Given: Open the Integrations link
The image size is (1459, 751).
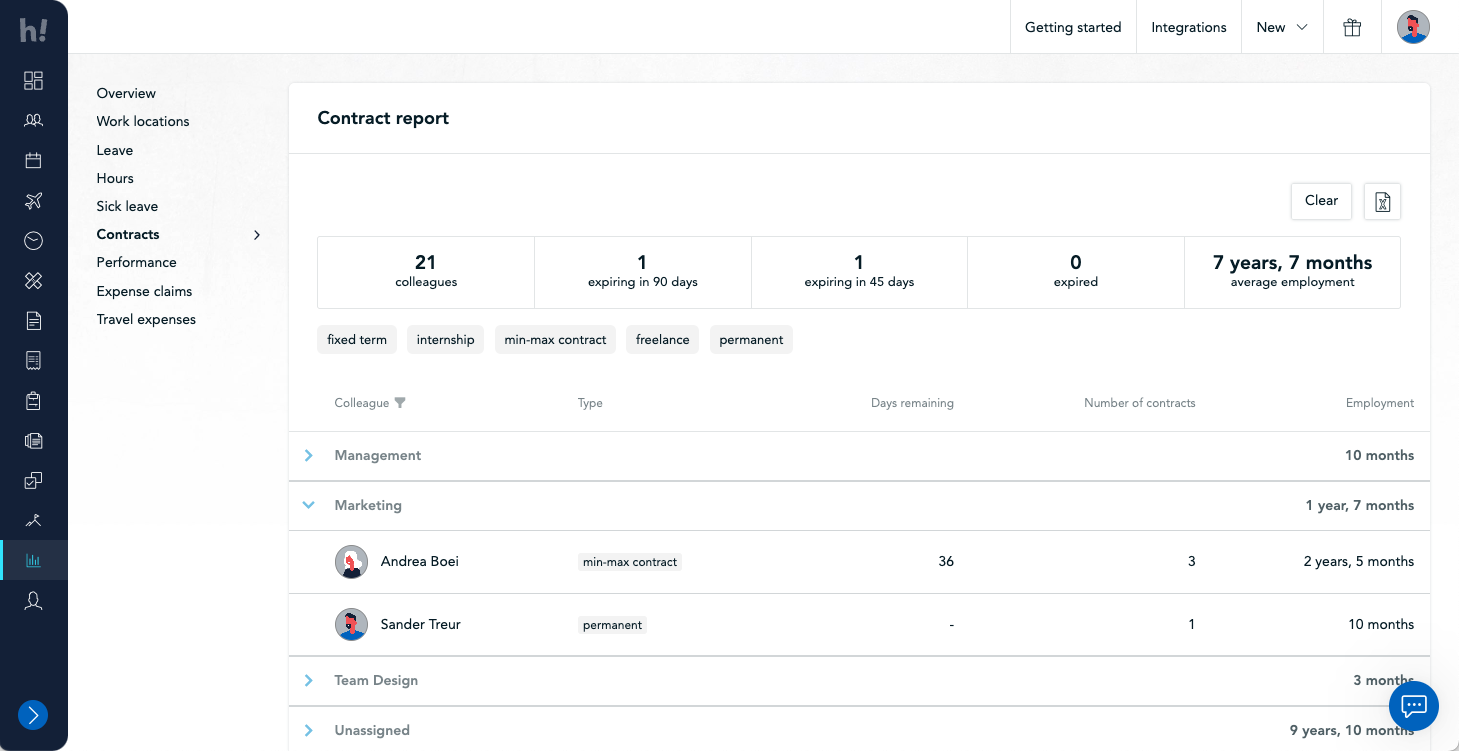Looking at the screenshot, I should (1188, 28).
